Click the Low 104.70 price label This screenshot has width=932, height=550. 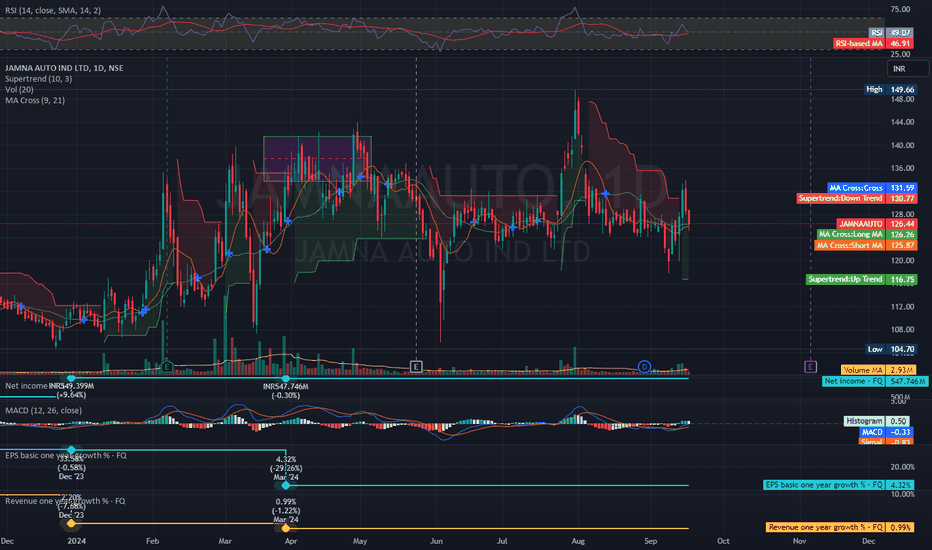point(891,350)
